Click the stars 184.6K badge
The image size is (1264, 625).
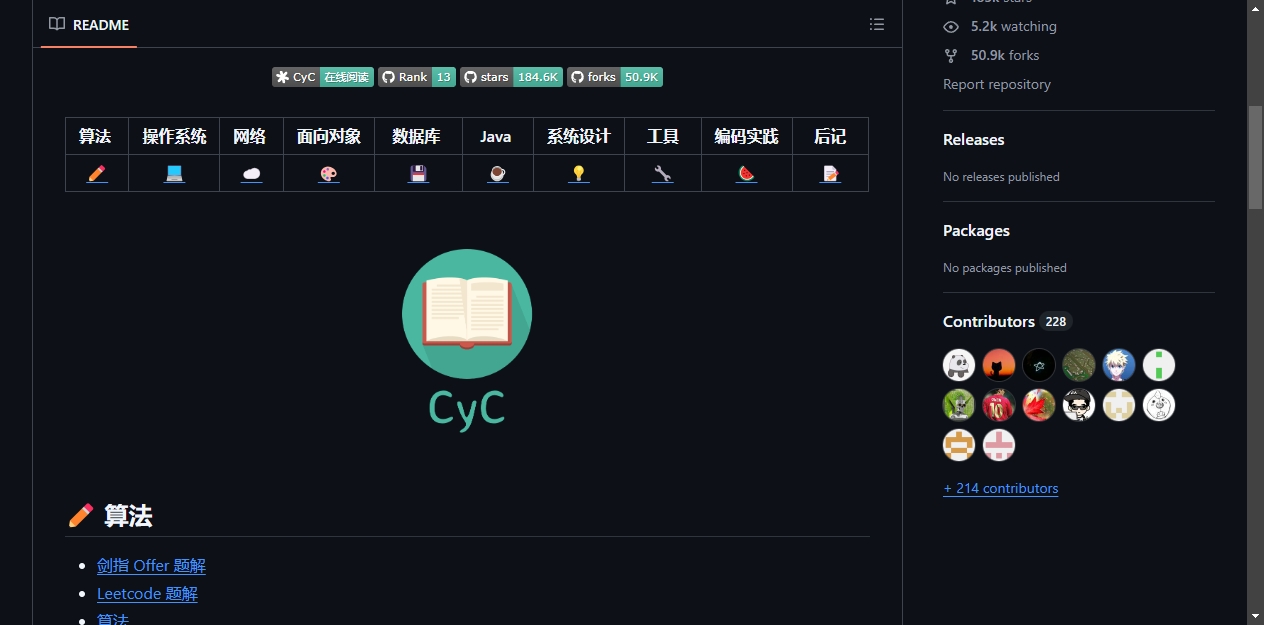point(511,77)
